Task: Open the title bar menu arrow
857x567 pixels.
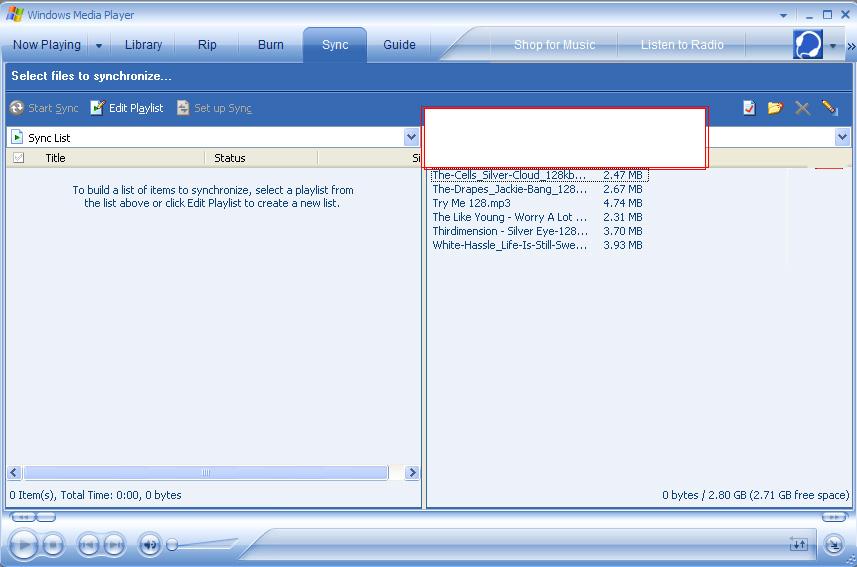Action: (783, 15)
